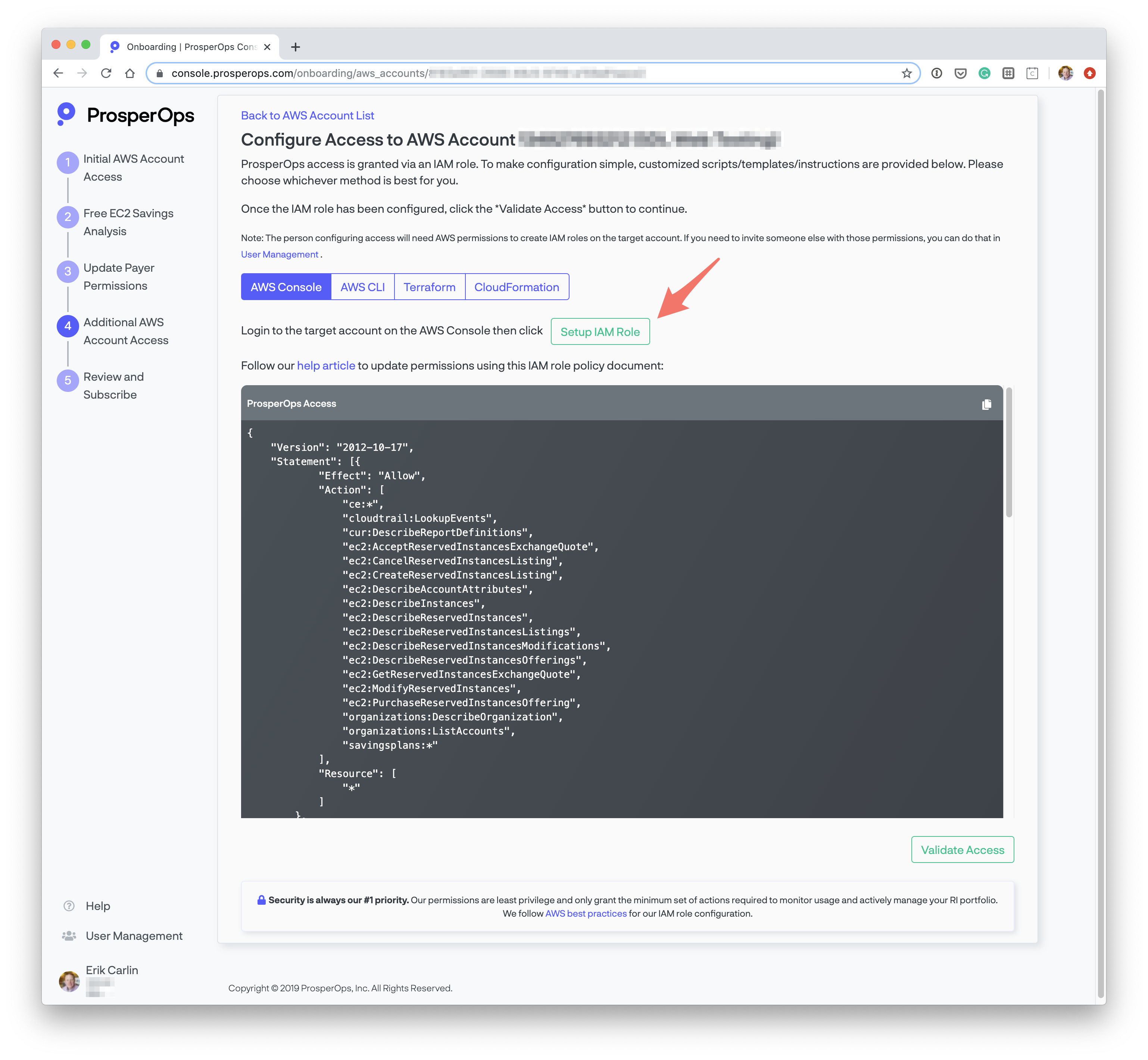Click Erik Carlin user name
Viewport: 1148px width, 1060px height.
pos(112,970)
